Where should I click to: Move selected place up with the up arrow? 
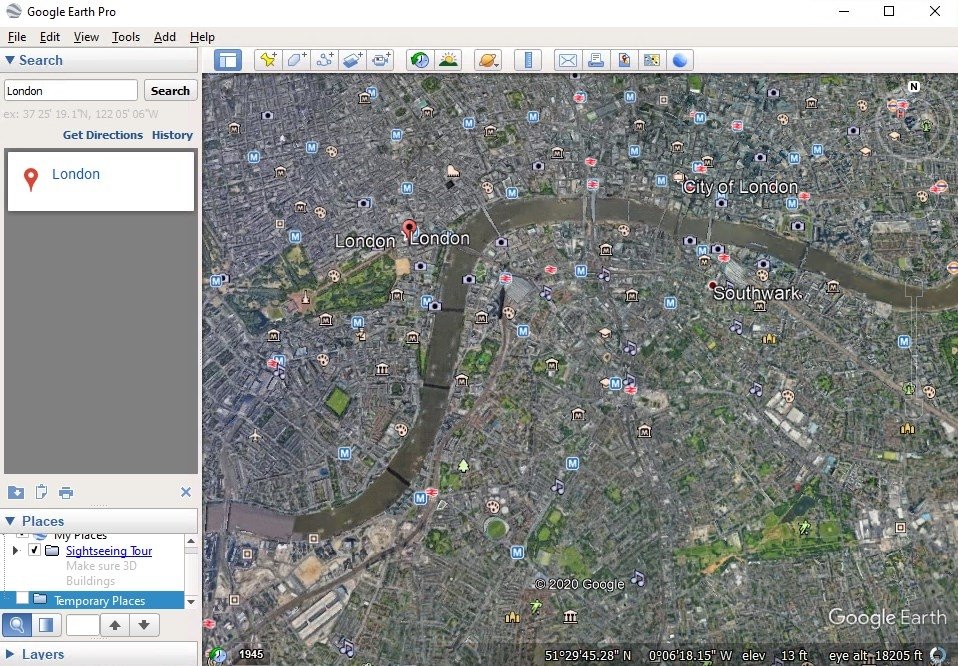click(x=115, y=625)
